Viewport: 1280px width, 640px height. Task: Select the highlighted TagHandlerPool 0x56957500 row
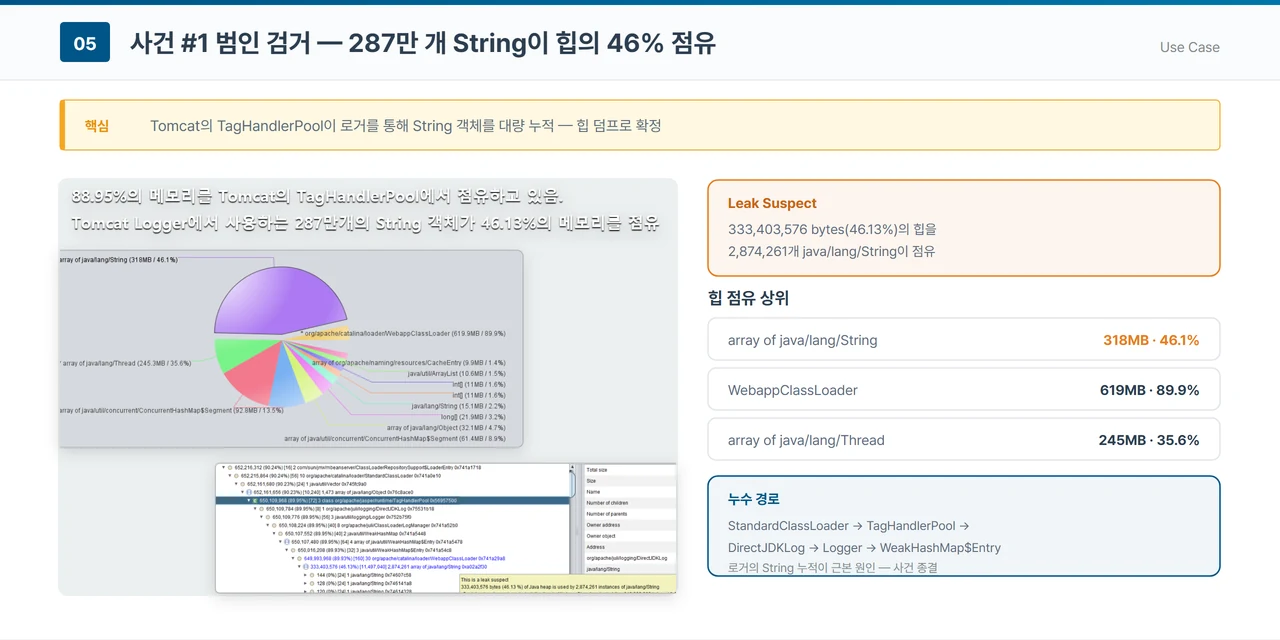point(393,500)
